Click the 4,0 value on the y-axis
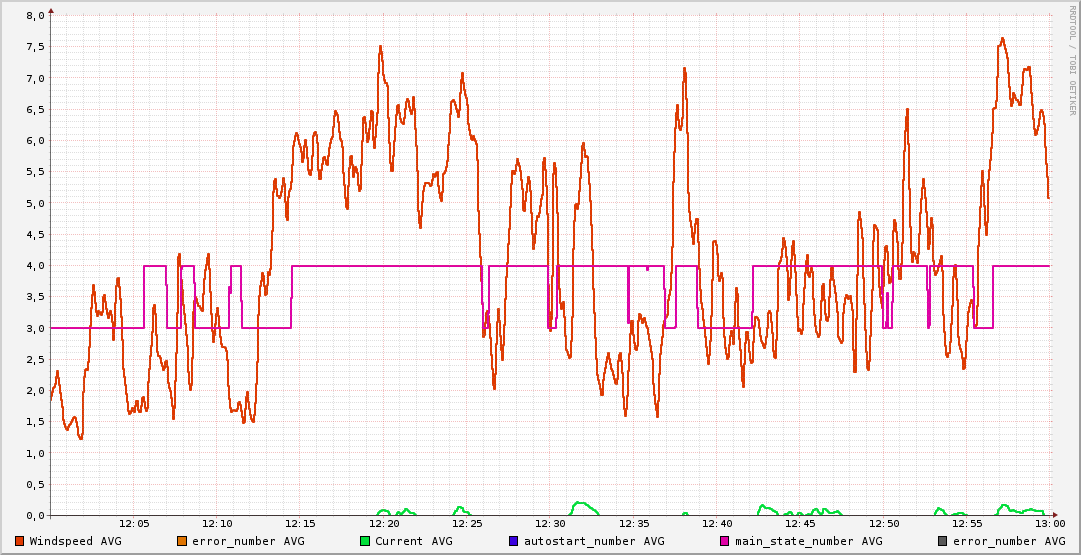1081x555 pixels. (x=35, y=266)
